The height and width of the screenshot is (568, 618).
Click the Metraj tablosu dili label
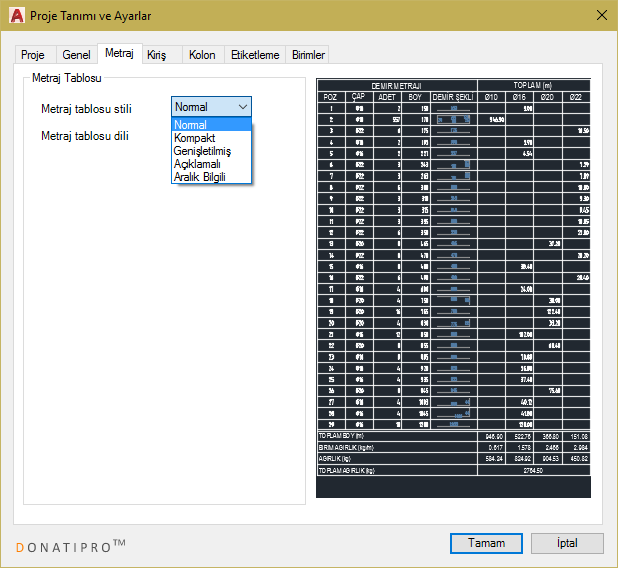pos(88,135)
